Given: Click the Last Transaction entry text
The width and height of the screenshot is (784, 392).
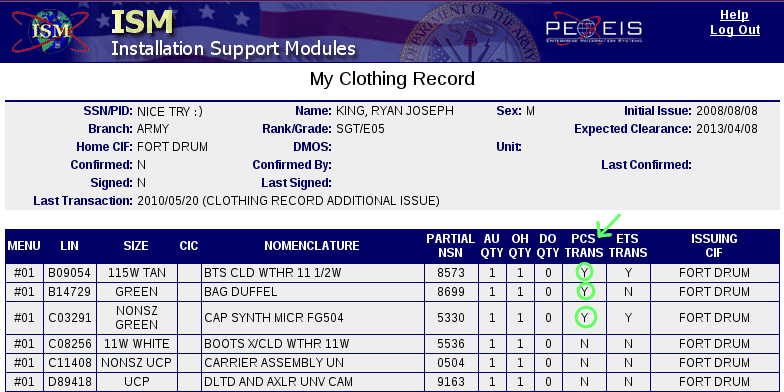Looking at the screenshot, I should (x=288, y=201).
